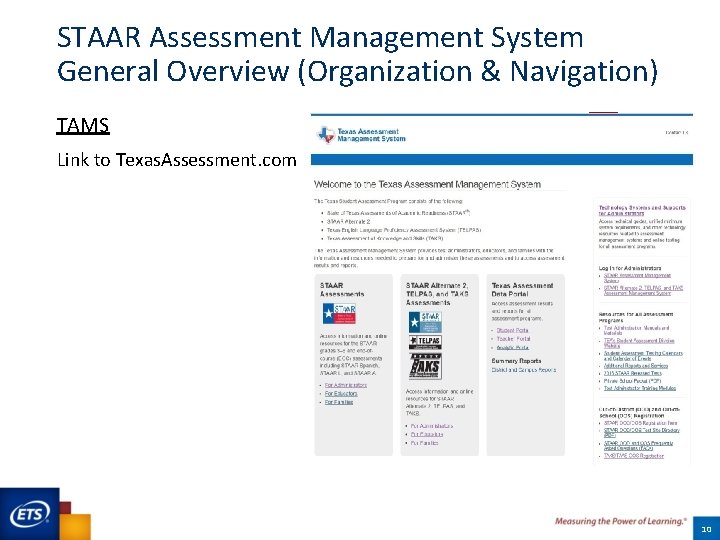Open STAAR Alternate 2, TELPAS, and TAKS login link
This screenshot has height=540, width=720.
pyautogui.click(x=643, y=290)
